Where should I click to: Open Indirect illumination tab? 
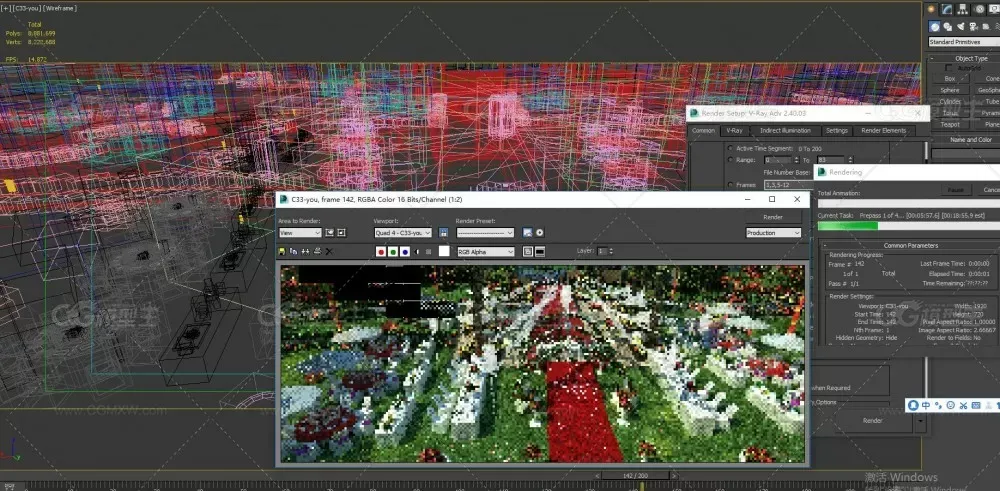click(785, 131)
